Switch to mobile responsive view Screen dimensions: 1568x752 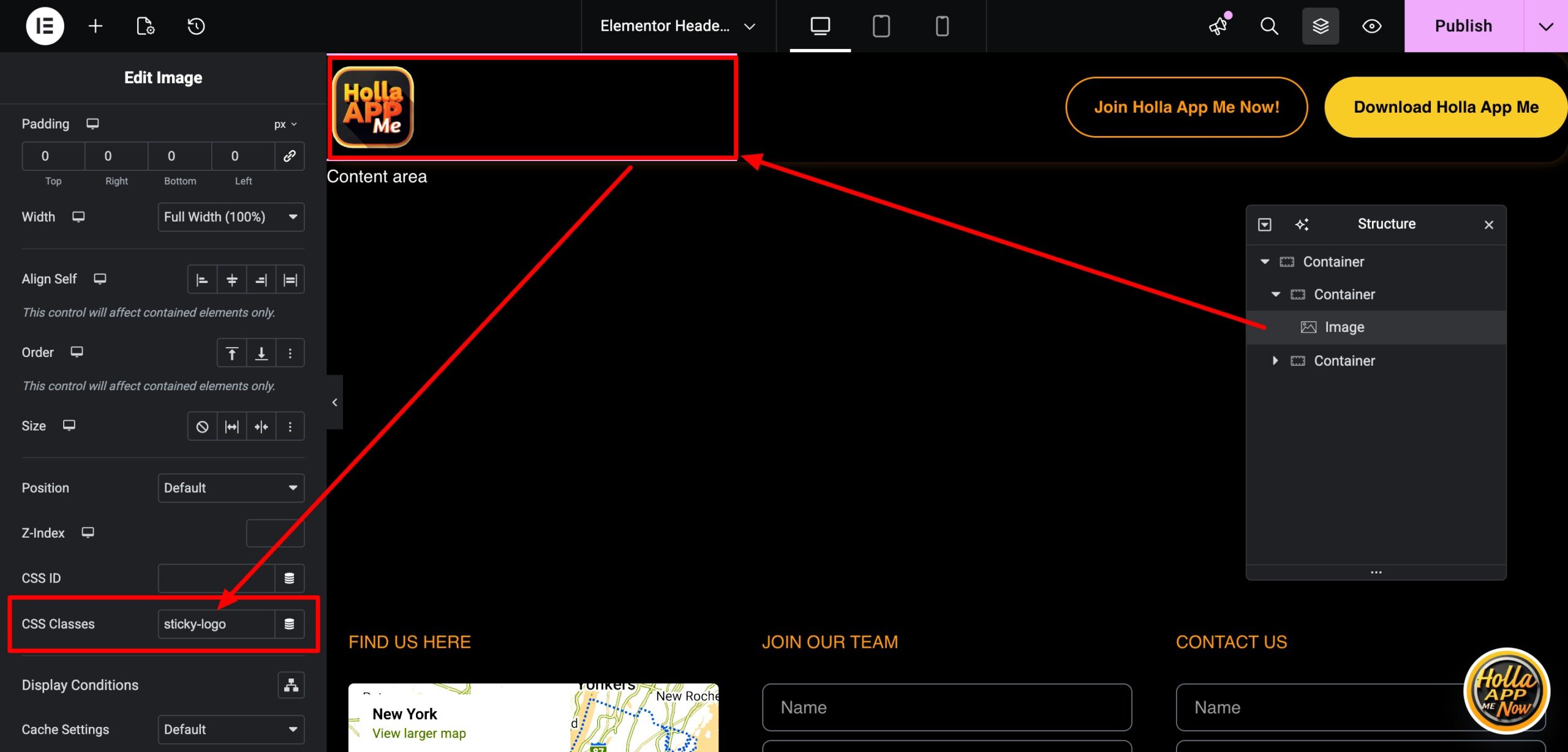[942, 26]
